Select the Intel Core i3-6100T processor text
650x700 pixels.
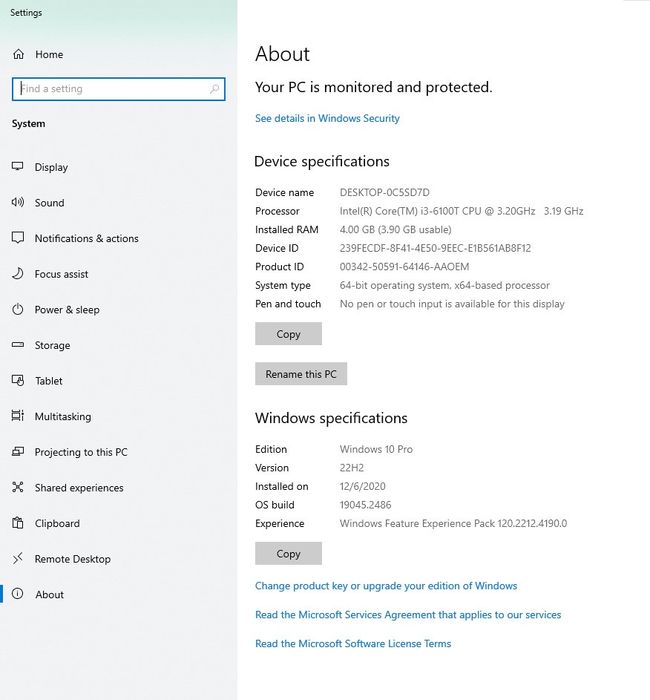pyautogui.click(x=461, y=211)
